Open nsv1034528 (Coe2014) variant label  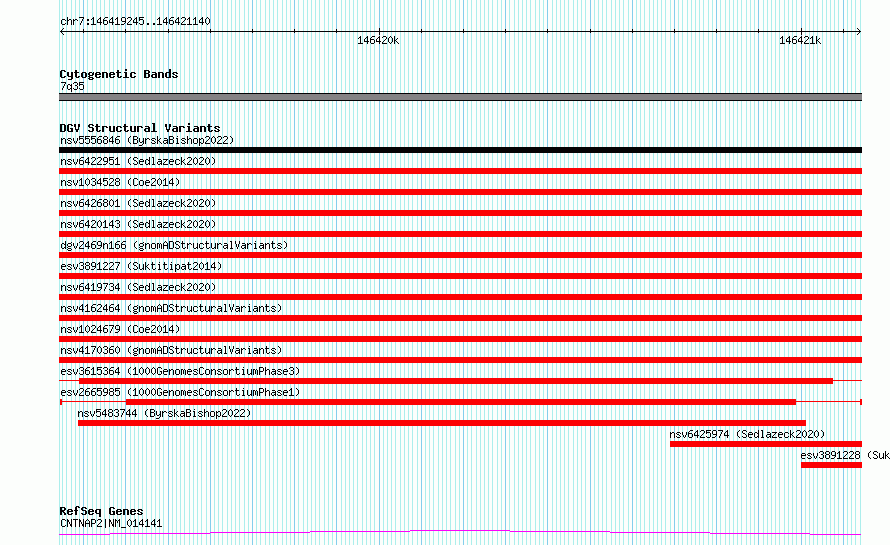[120, 182]
